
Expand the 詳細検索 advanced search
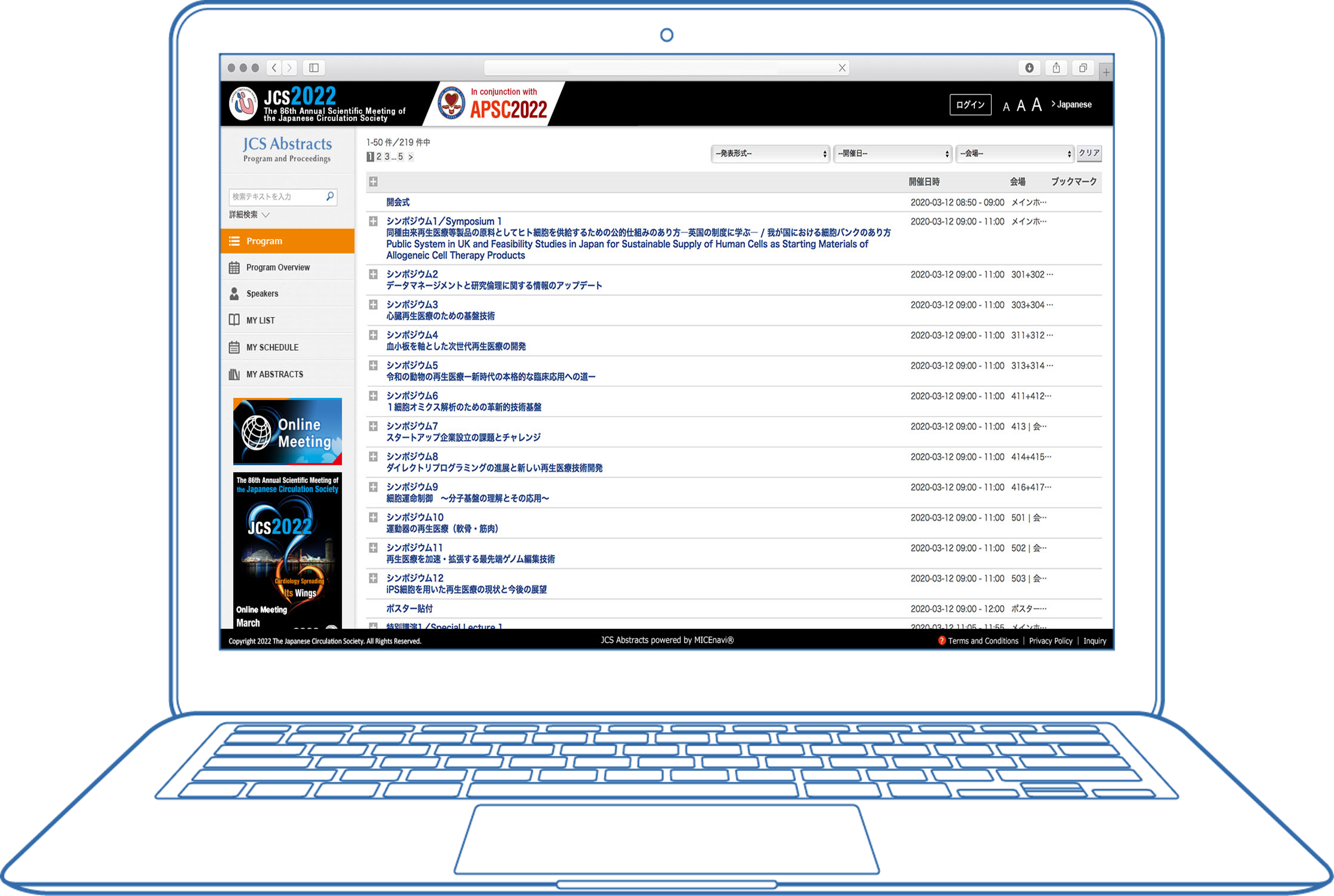249,215
